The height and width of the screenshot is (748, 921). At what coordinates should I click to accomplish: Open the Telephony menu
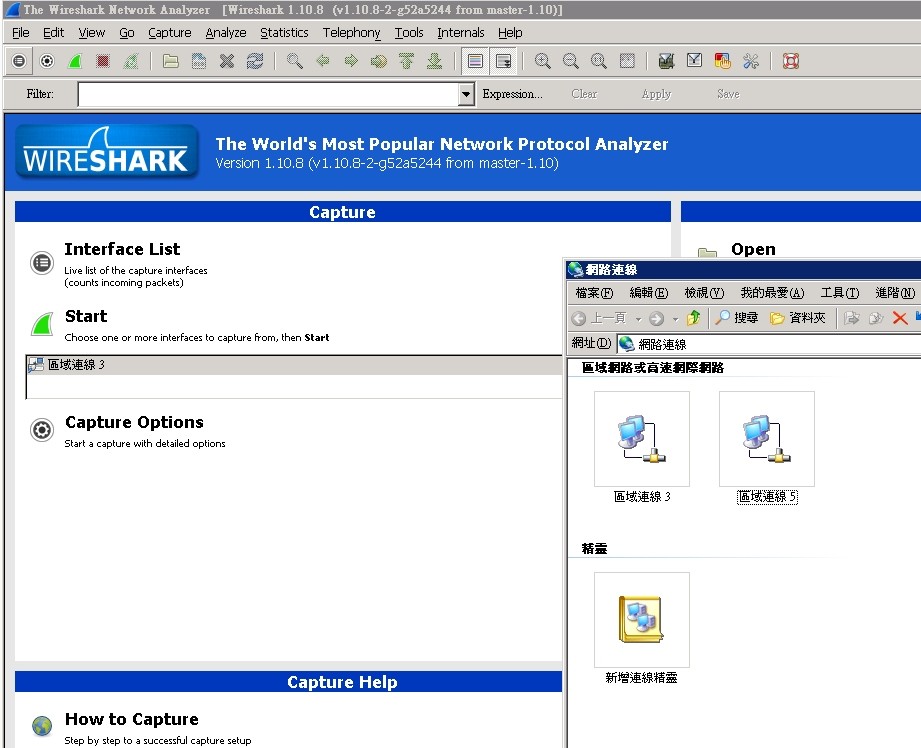click(x=351, y=33)
